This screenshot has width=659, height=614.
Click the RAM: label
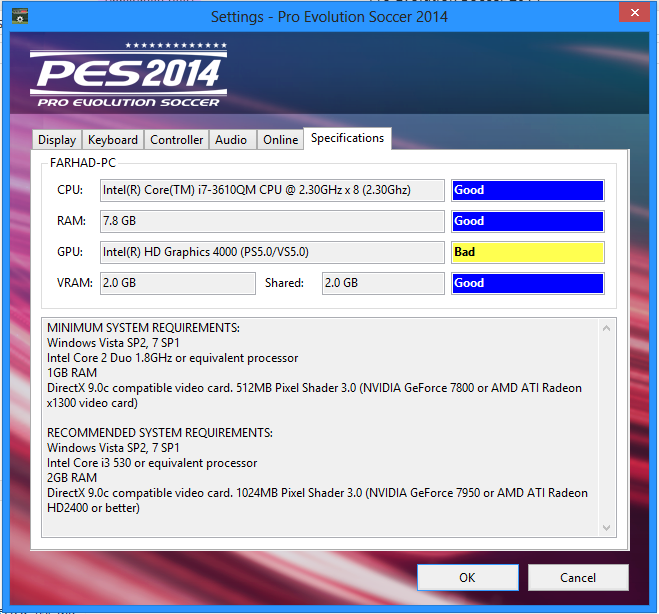(71, 221)
